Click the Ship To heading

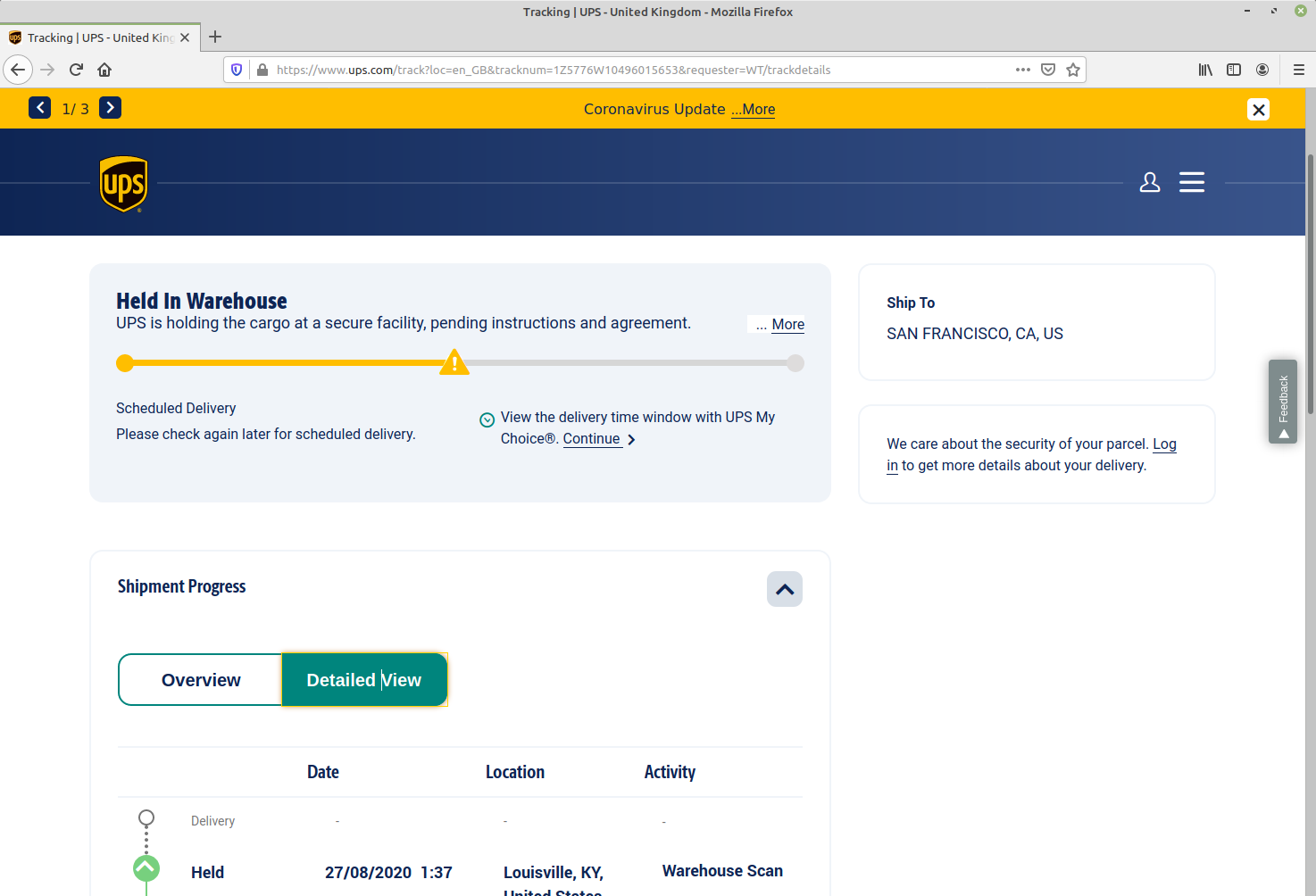911,303
